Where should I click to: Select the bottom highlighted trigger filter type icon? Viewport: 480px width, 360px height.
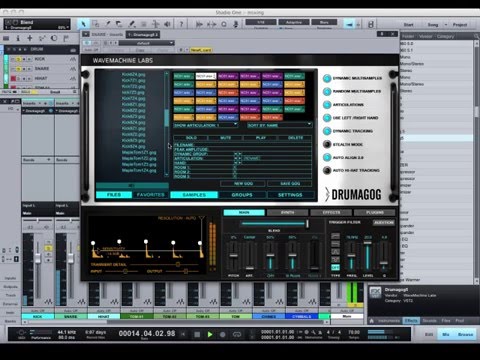pos(335,267)
